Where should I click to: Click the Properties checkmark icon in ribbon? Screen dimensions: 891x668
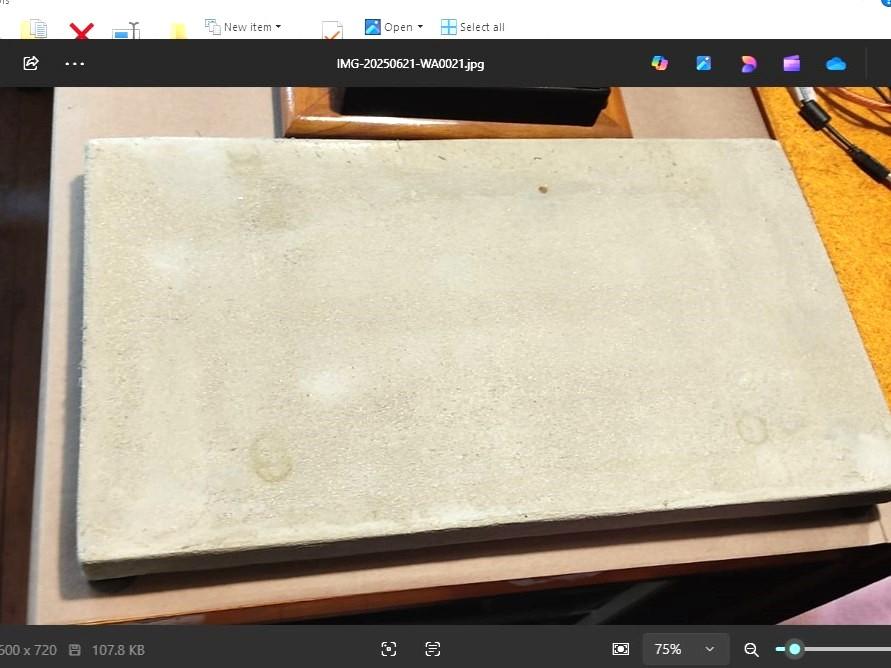[x=332, y=31]
